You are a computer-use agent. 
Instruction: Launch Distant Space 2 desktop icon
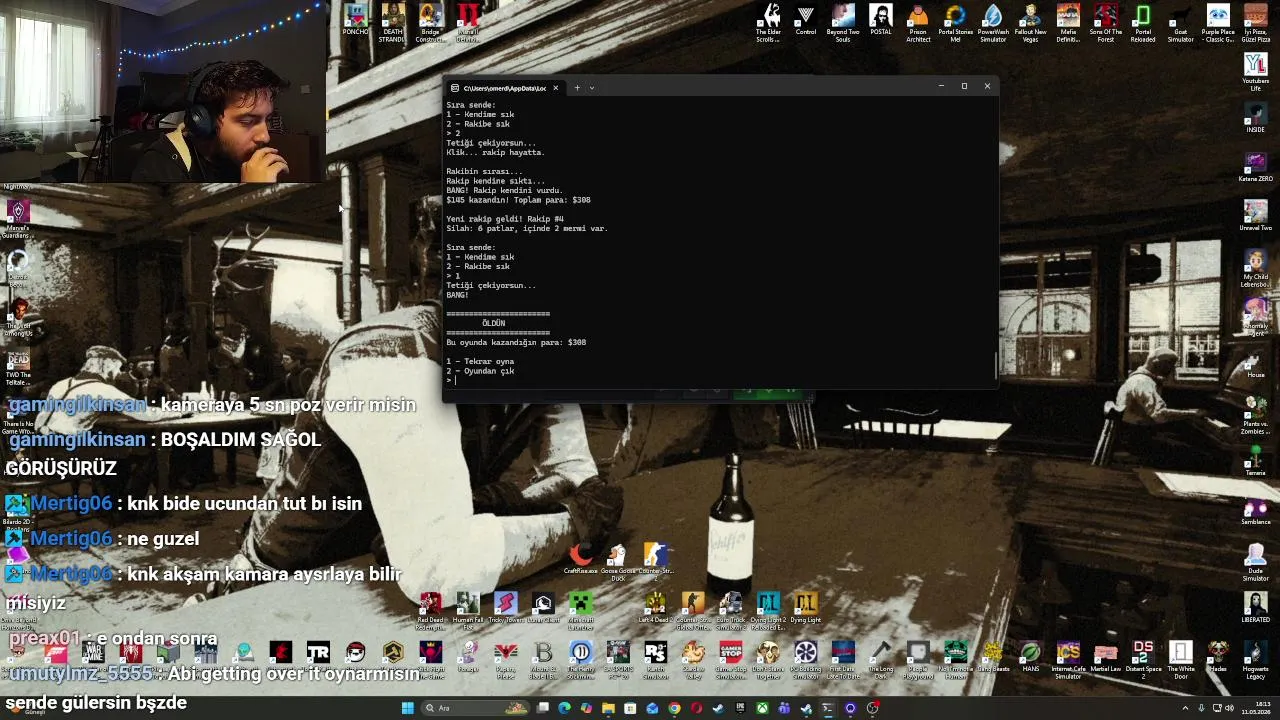point(1143,660)
